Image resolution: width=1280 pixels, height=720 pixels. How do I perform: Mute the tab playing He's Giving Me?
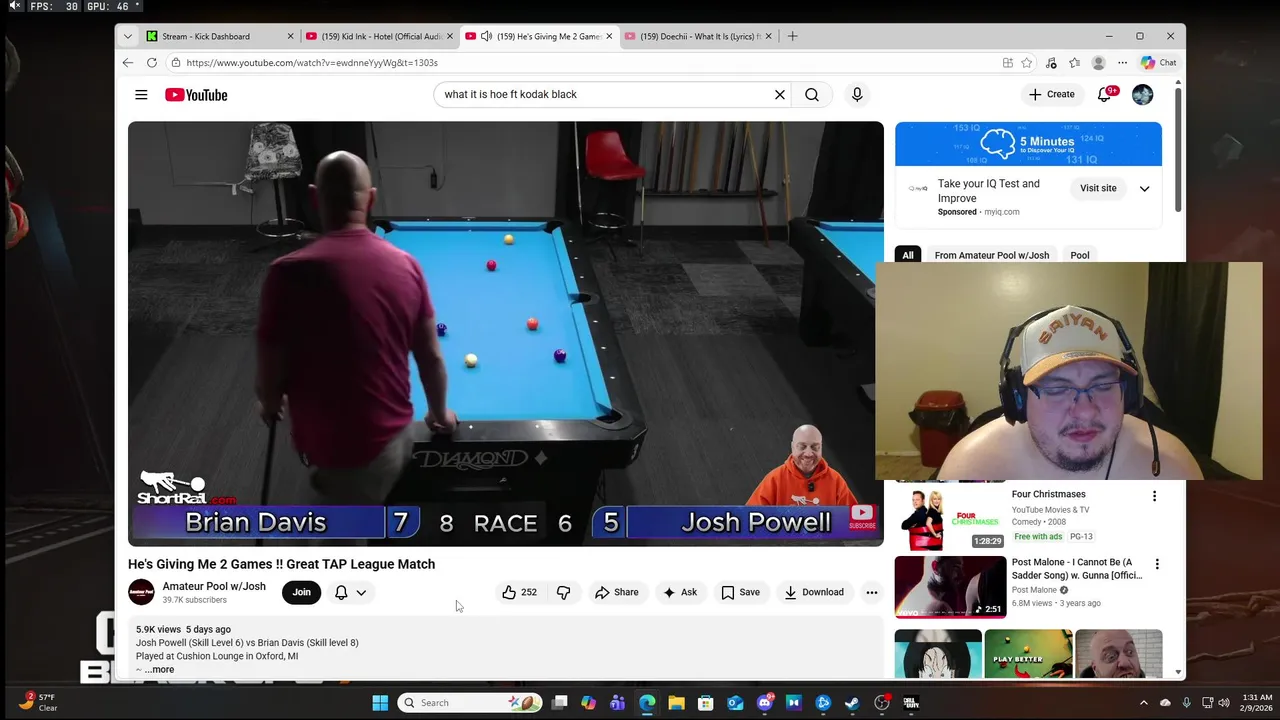(486, 36)
